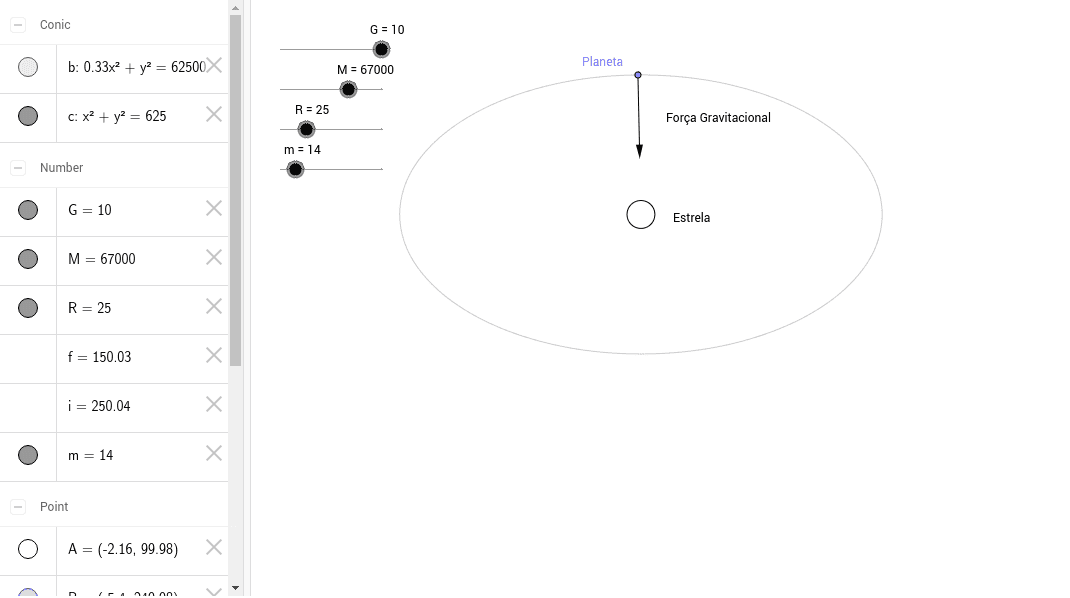Image resolution: width=1070 pixels, height=598 pixels.
Task: Select the i = 250.04 value
Action: [x=99, y=406]
